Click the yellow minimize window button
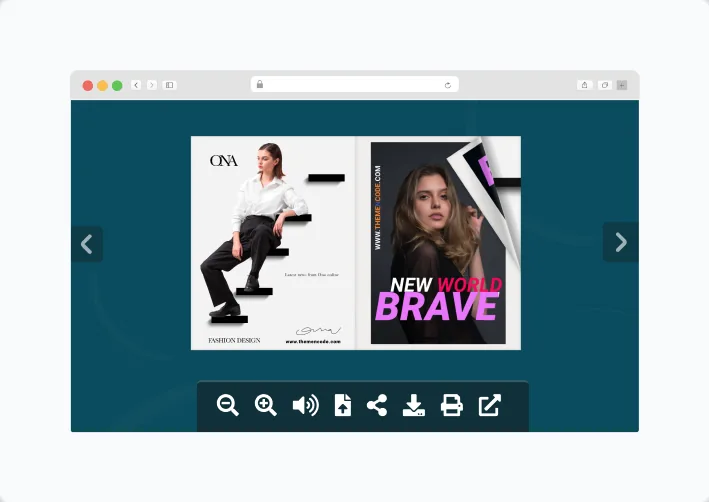The height and width of the screenshot is (502, 709). pos(103,85)
